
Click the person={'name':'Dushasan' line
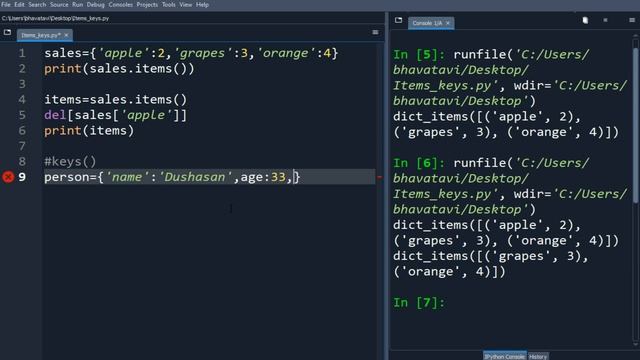tap(172, 177)
